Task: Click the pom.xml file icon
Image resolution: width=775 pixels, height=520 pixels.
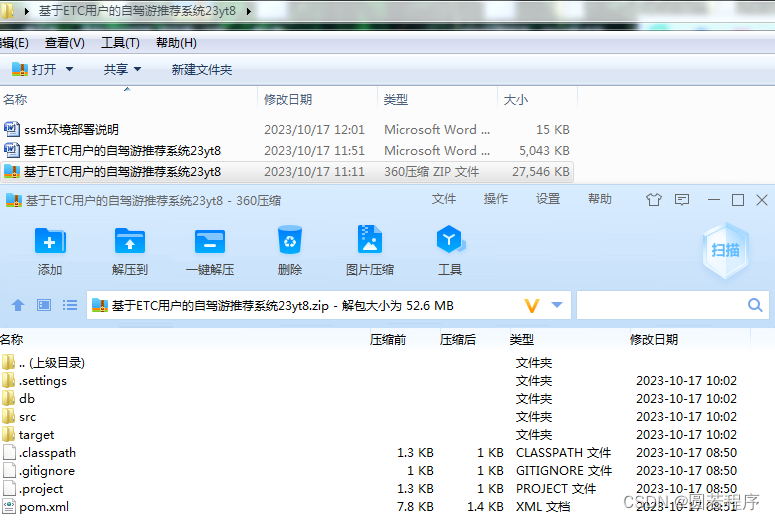Action: 9,506
